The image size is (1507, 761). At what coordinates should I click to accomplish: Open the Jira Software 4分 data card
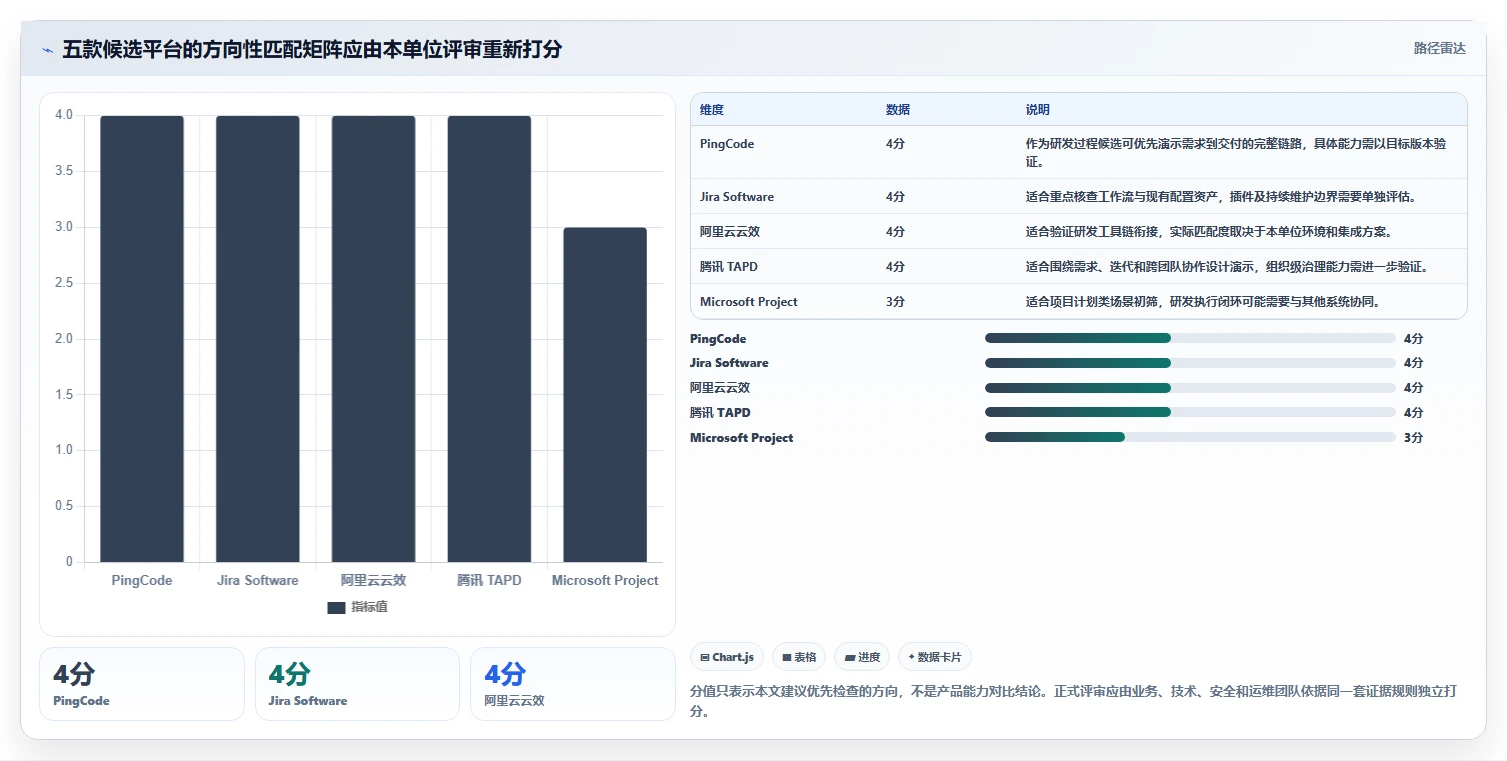pyautogui.click(x=357, y=684)
